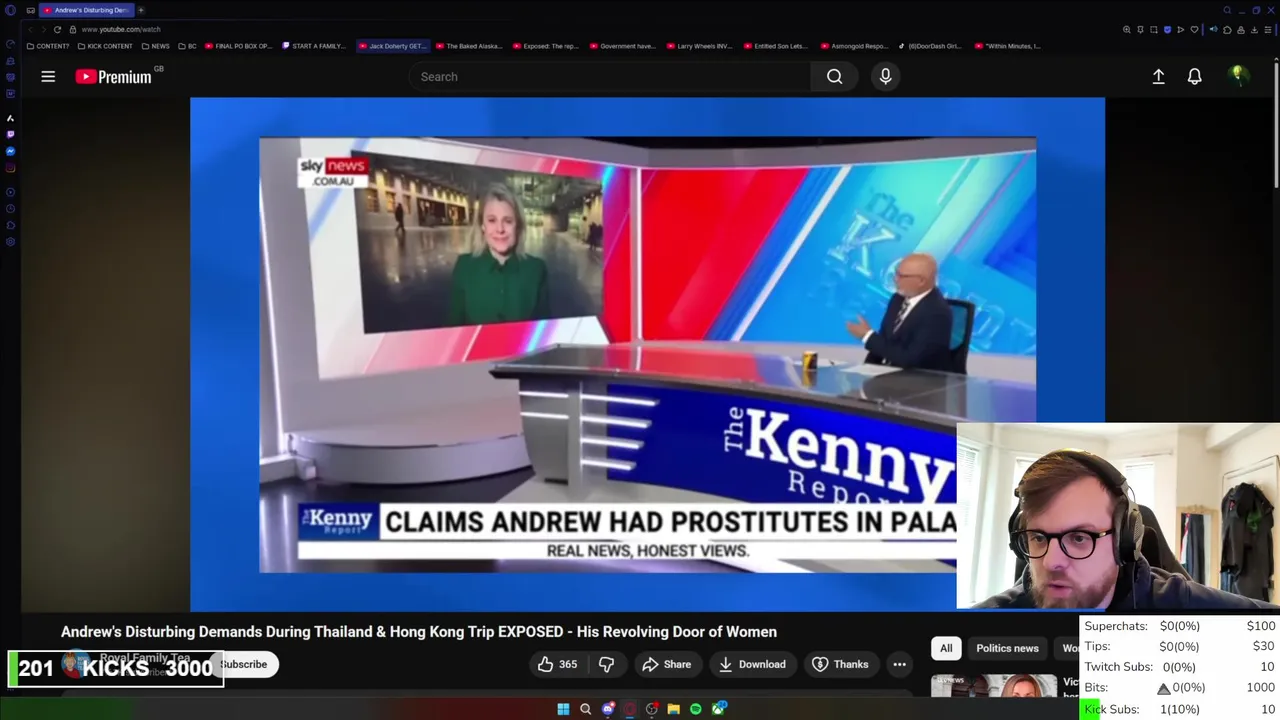Viewport: 1280px width, 720px height.
Task: Open the Exposed: The rep bookmark
Action: pos(546,46)
